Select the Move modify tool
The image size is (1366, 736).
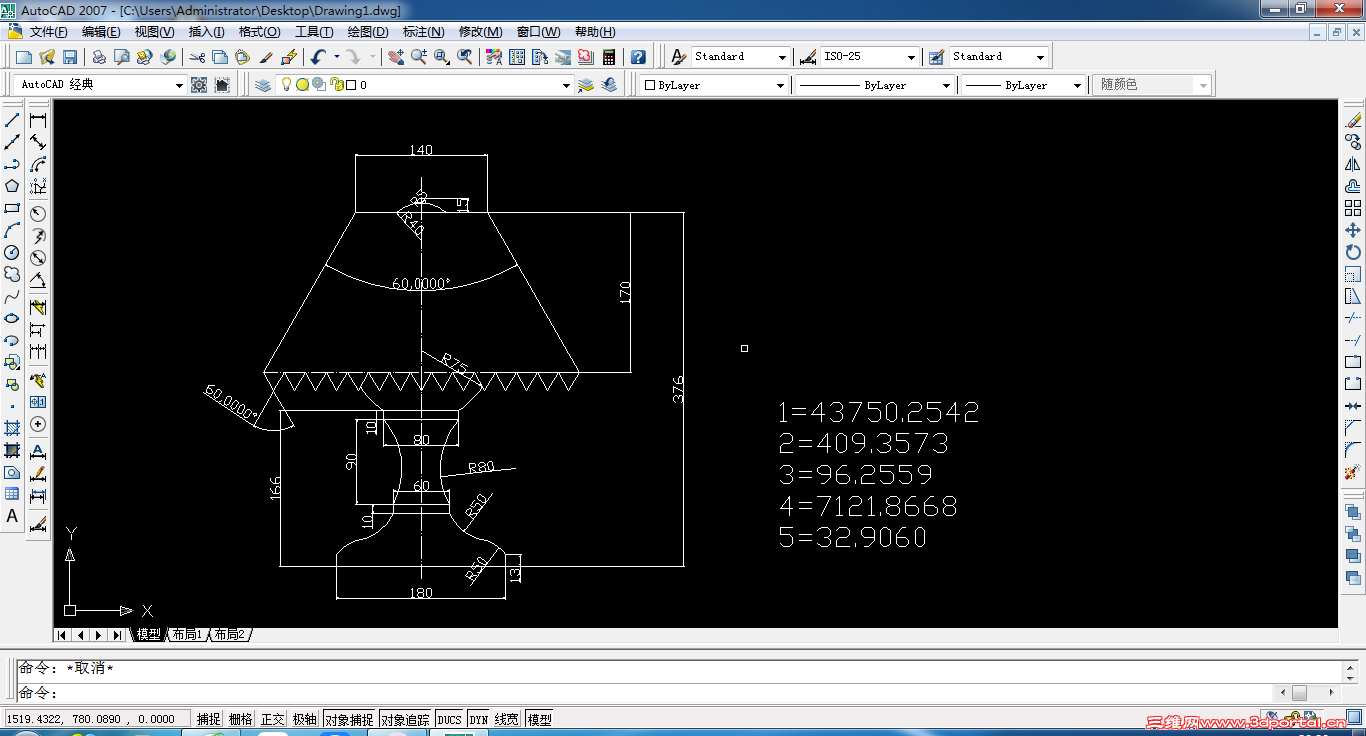coord(1353,230)
